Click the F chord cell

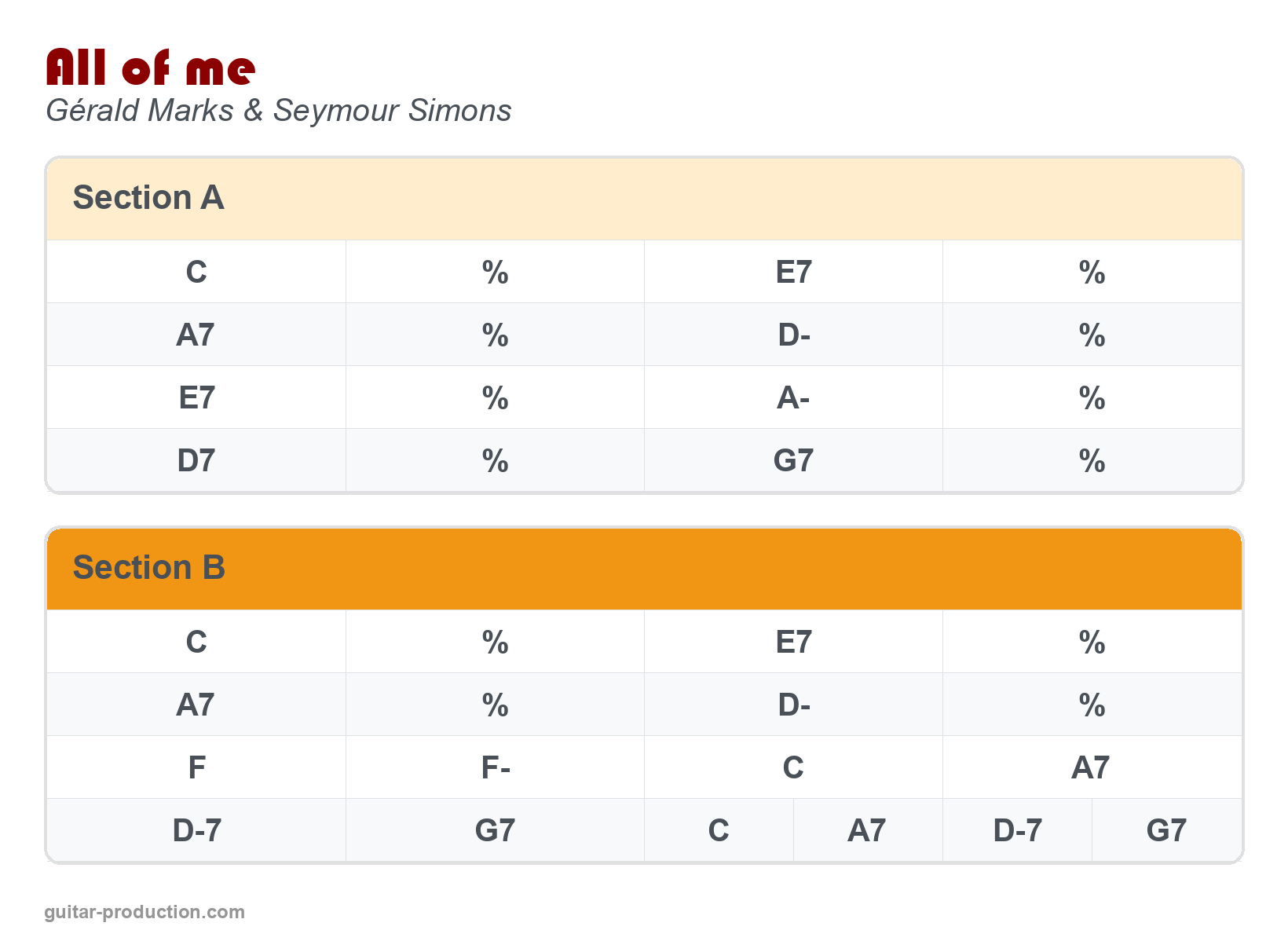[x=196, y=767]
